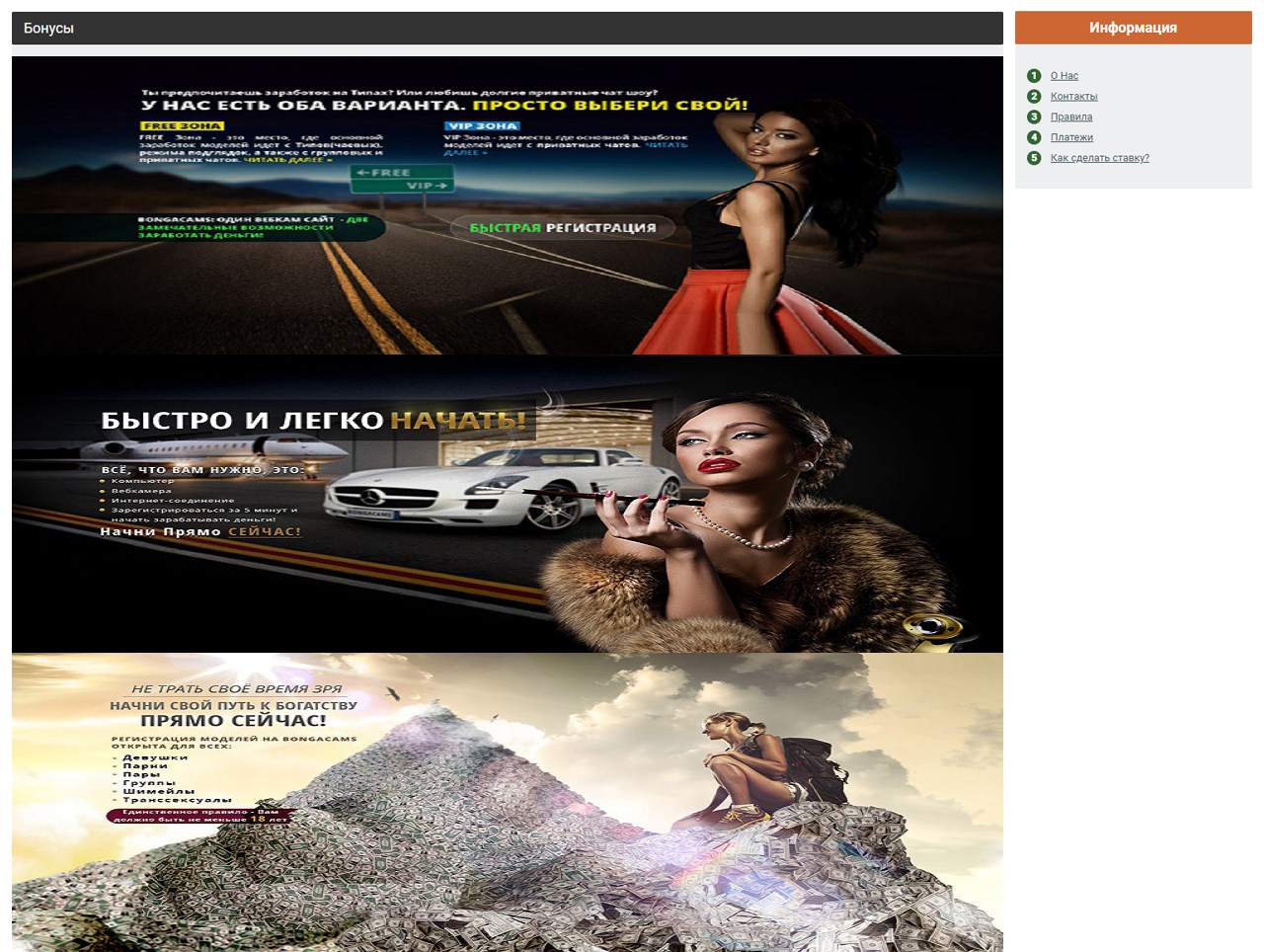Open the "Платежи" link
The height and width of the screenshot is (952, 1264).
click(x=1071, y=138)
